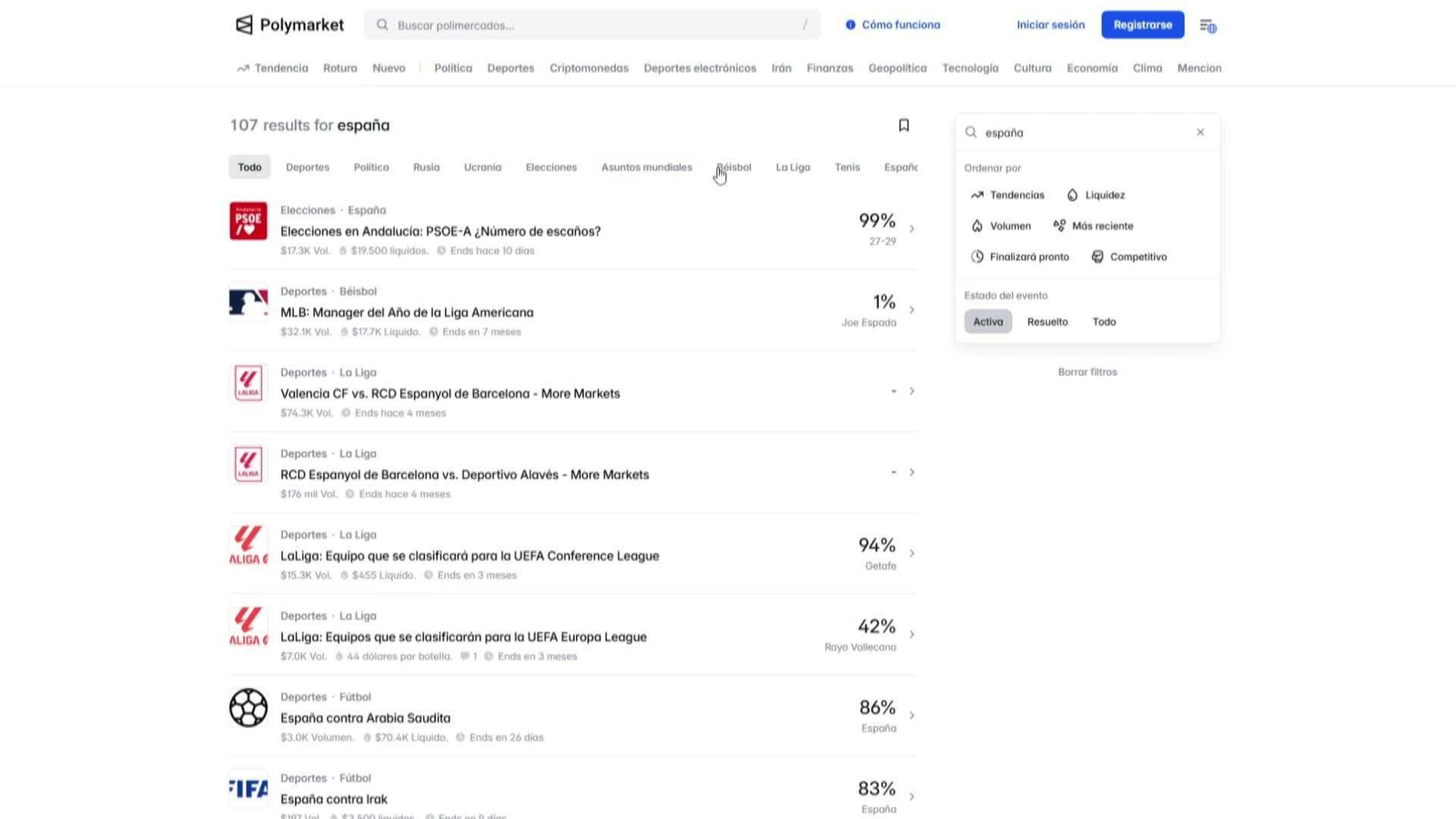Filter results by Asuntos mundiales tab

point(647,167)
